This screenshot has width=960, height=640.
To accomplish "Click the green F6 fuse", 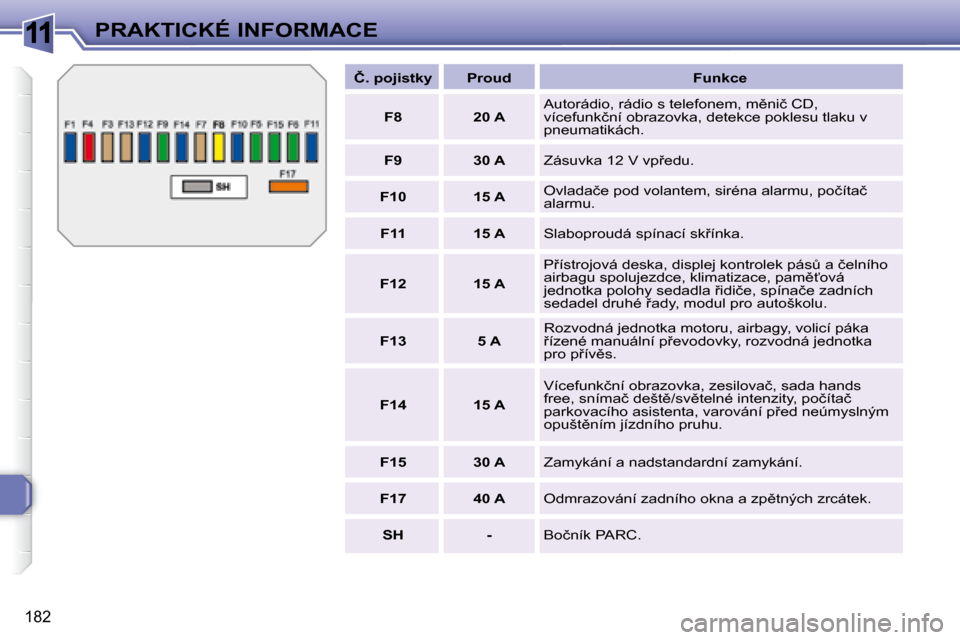I will point(293,148).
